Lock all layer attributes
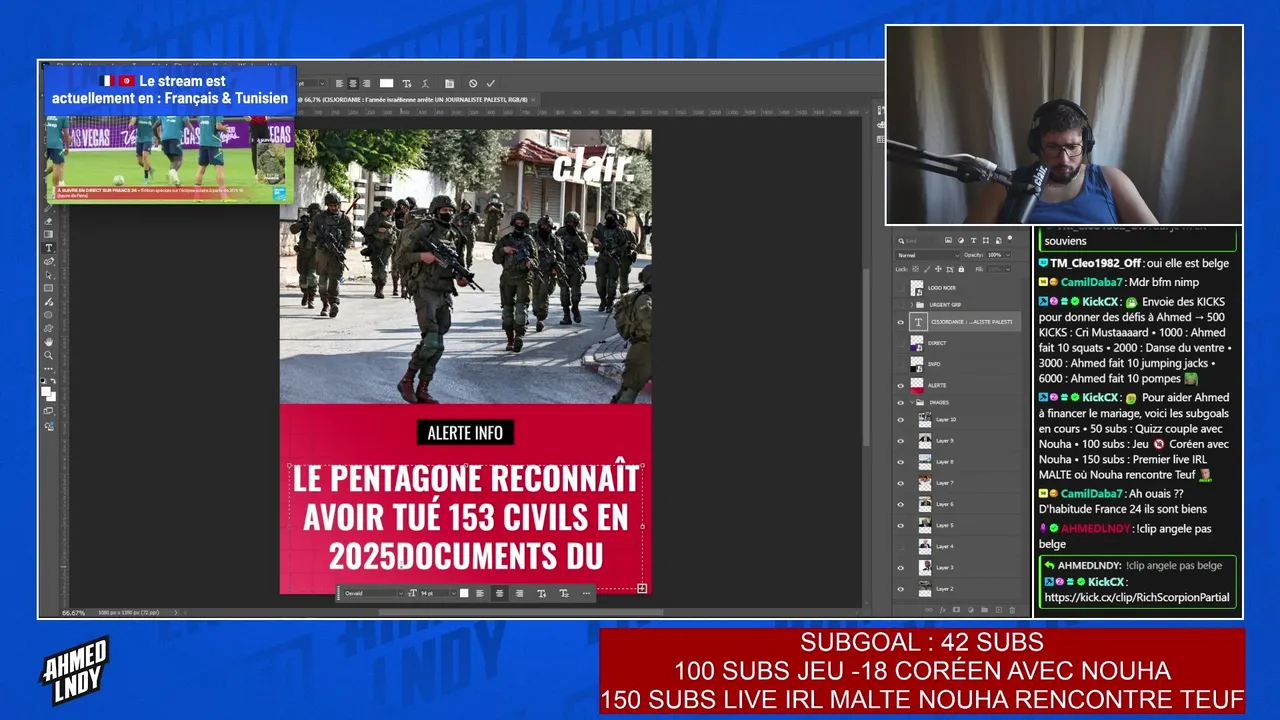The width and height of the screenshot is (1280, 720). 961,269
